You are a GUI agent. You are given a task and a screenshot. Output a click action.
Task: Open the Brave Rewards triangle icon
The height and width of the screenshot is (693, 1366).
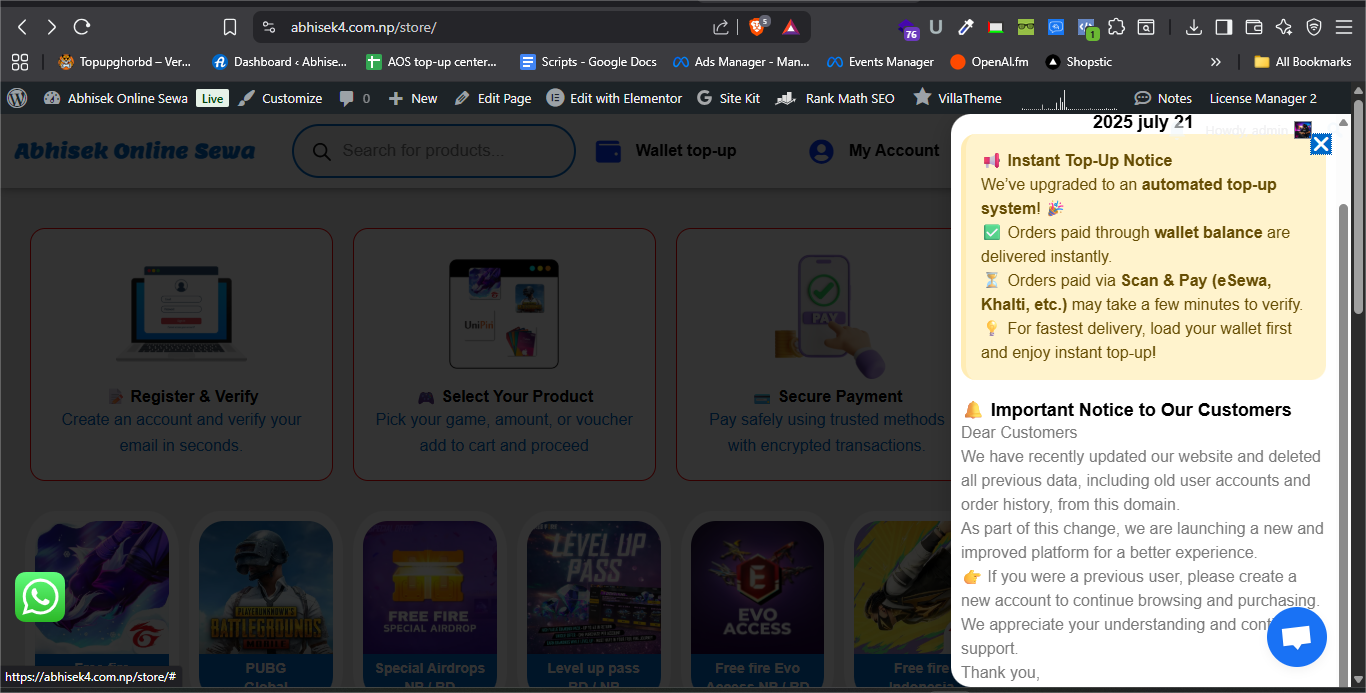[x=791, y=27]
